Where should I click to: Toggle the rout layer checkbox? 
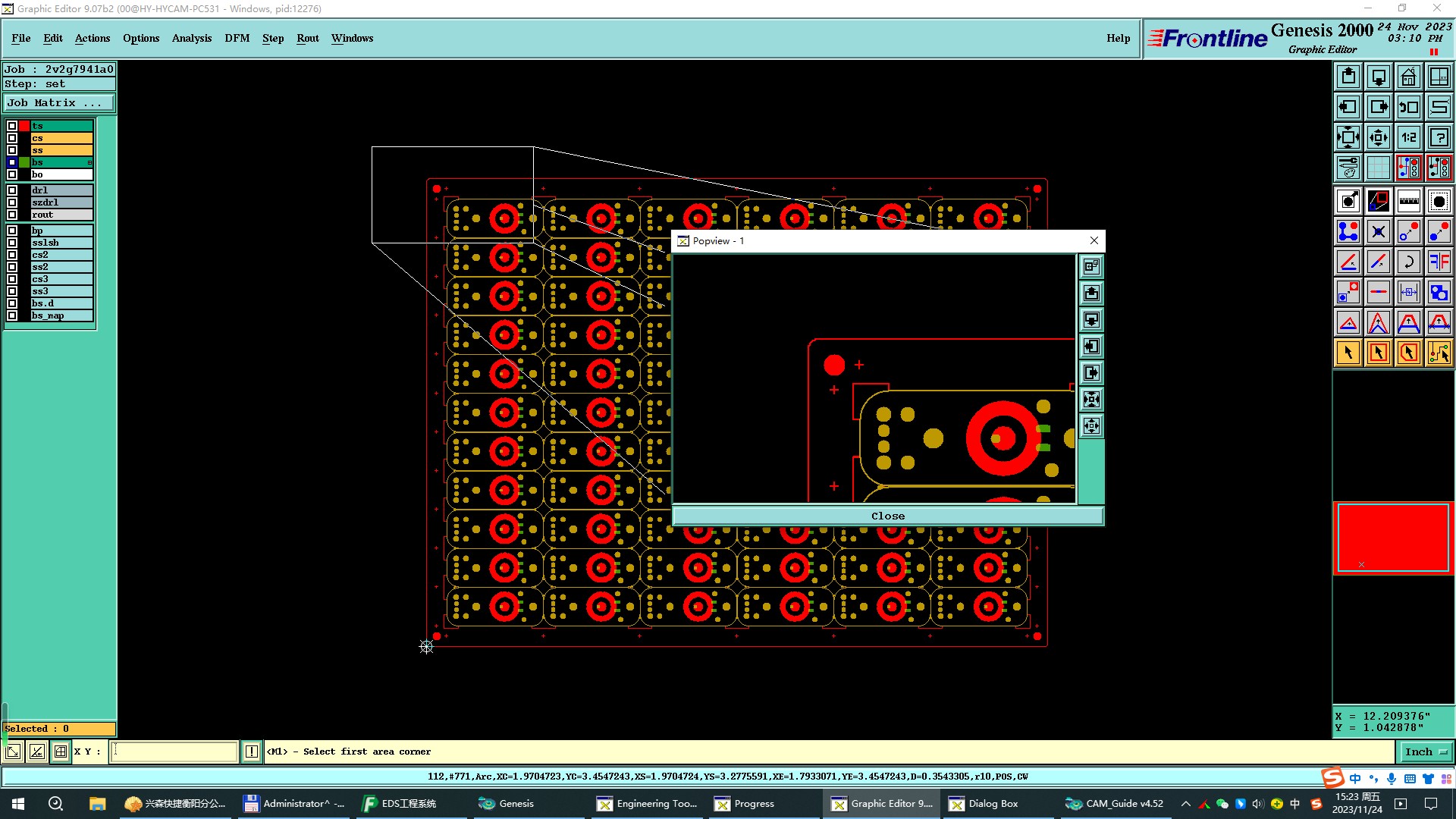(x=12, y=215)
